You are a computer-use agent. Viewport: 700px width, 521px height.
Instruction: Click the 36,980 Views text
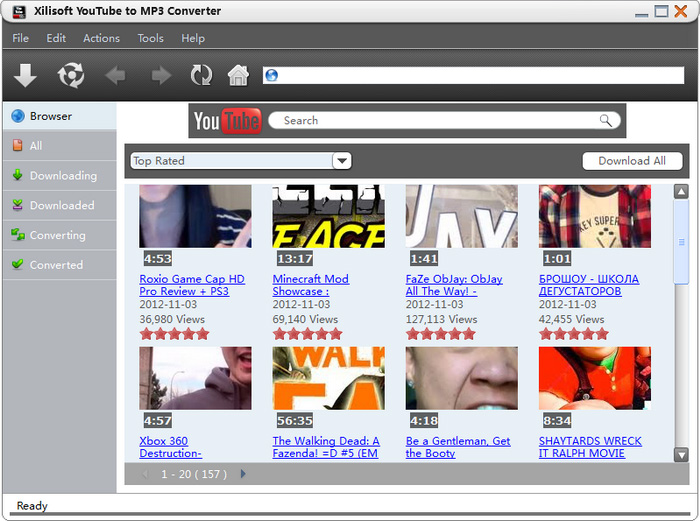point(172,319)
